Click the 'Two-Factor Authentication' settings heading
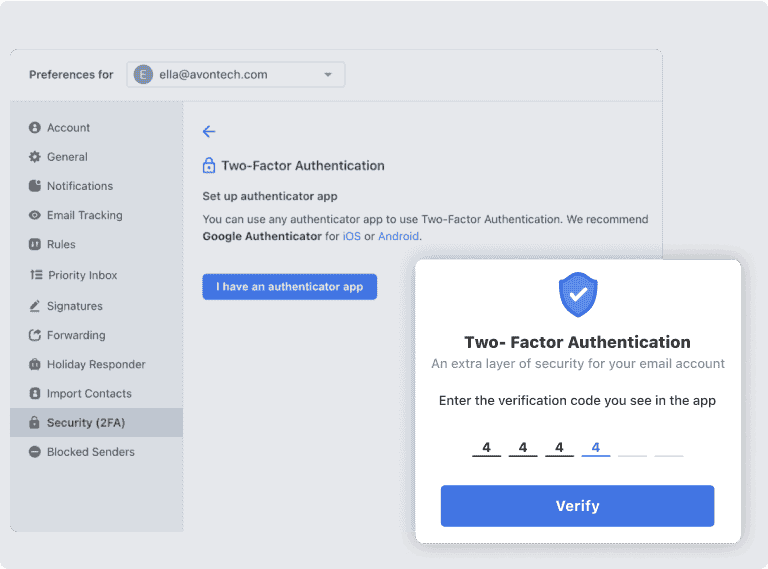 pyautogui.click(x=303, y=166)
